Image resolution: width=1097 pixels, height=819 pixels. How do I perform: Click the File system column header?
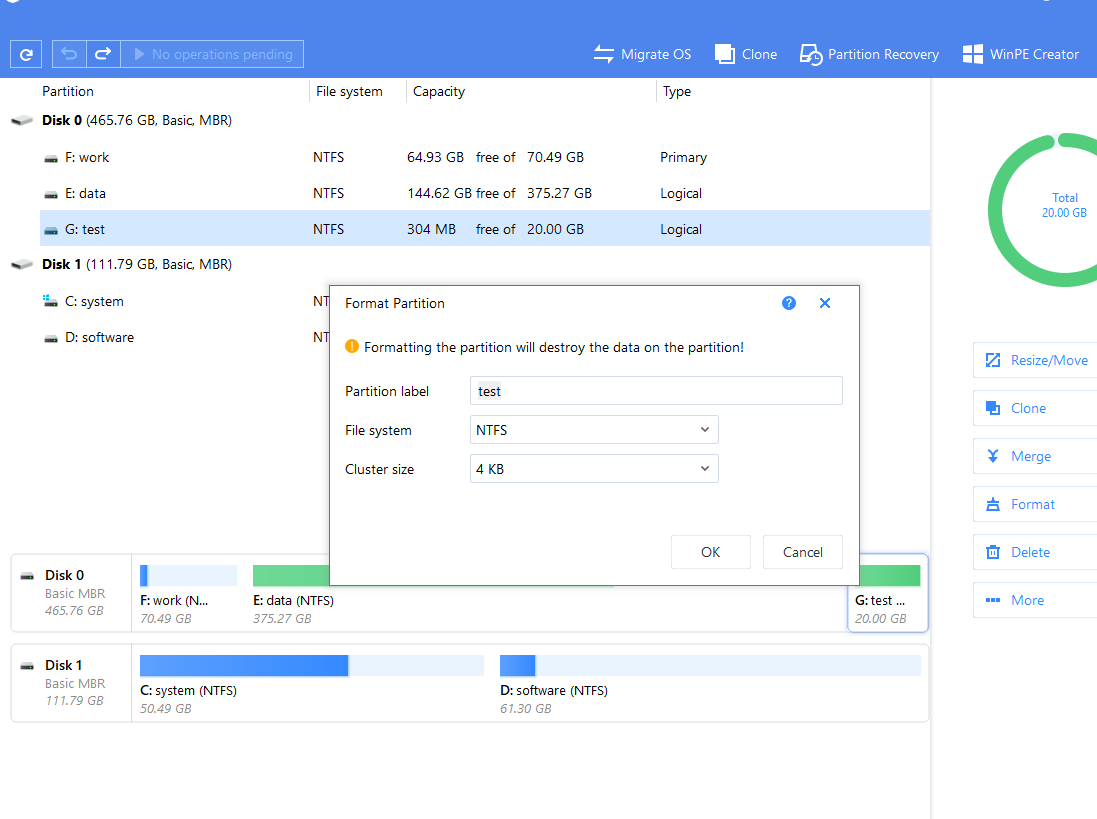pyautogui.click(x=349, y=91)
